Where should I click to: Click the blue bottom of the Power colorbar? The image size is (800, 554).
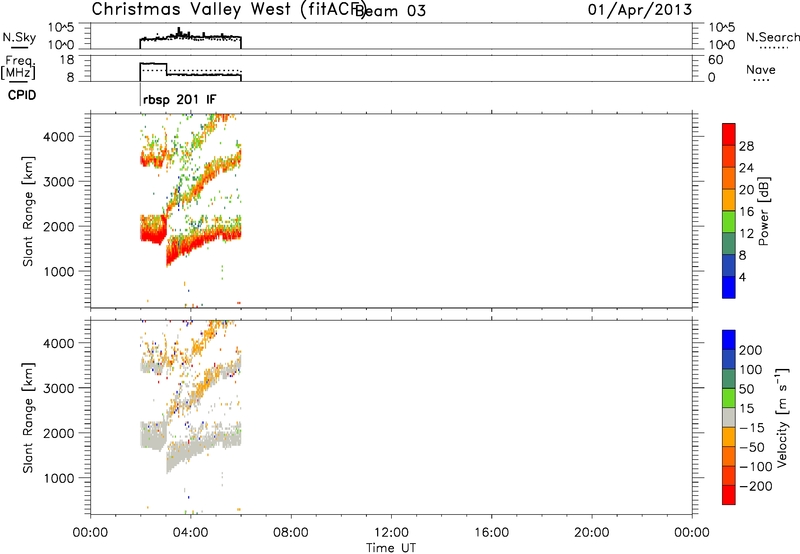729,287
